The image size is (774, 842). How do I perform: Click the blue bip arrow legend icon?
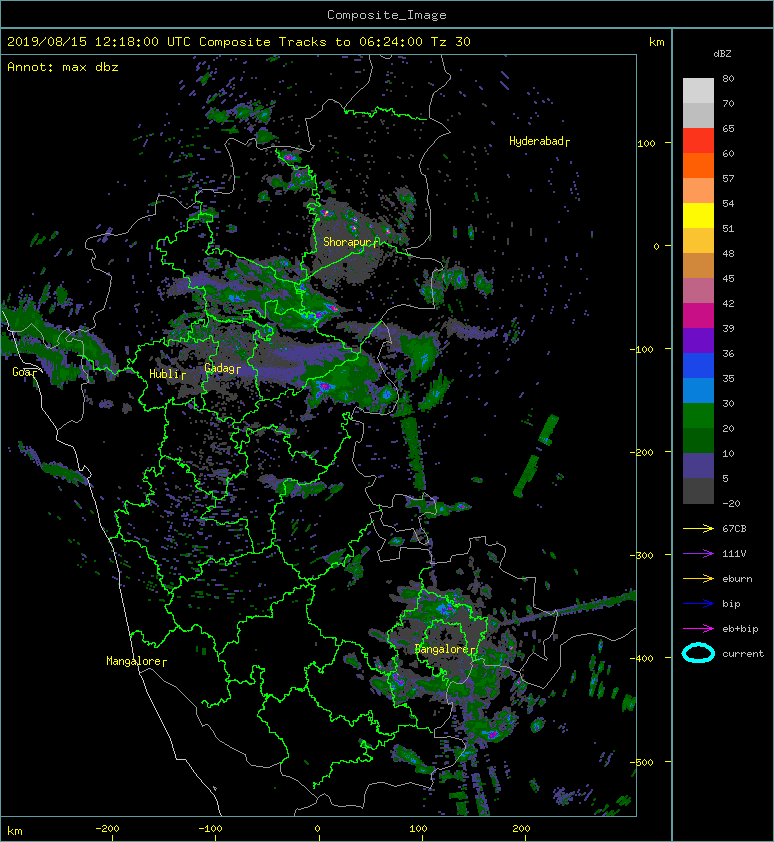pos(698,604)
